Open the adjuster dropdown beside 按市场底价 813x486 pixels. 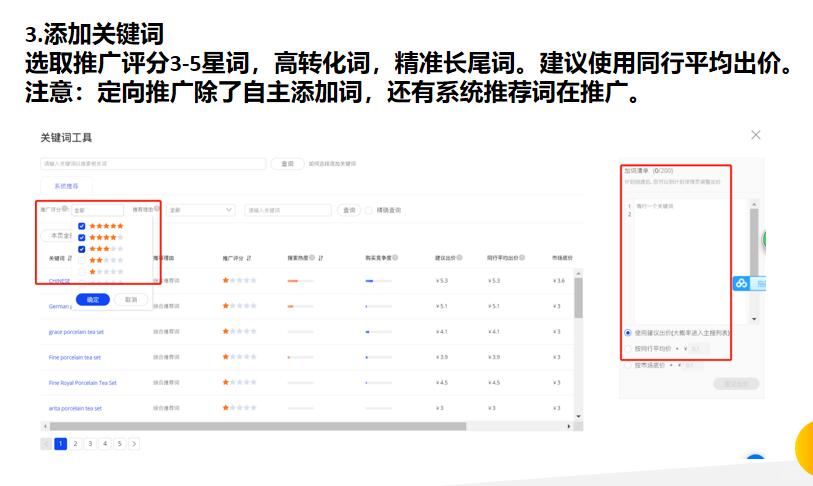[x=671, y=365]
